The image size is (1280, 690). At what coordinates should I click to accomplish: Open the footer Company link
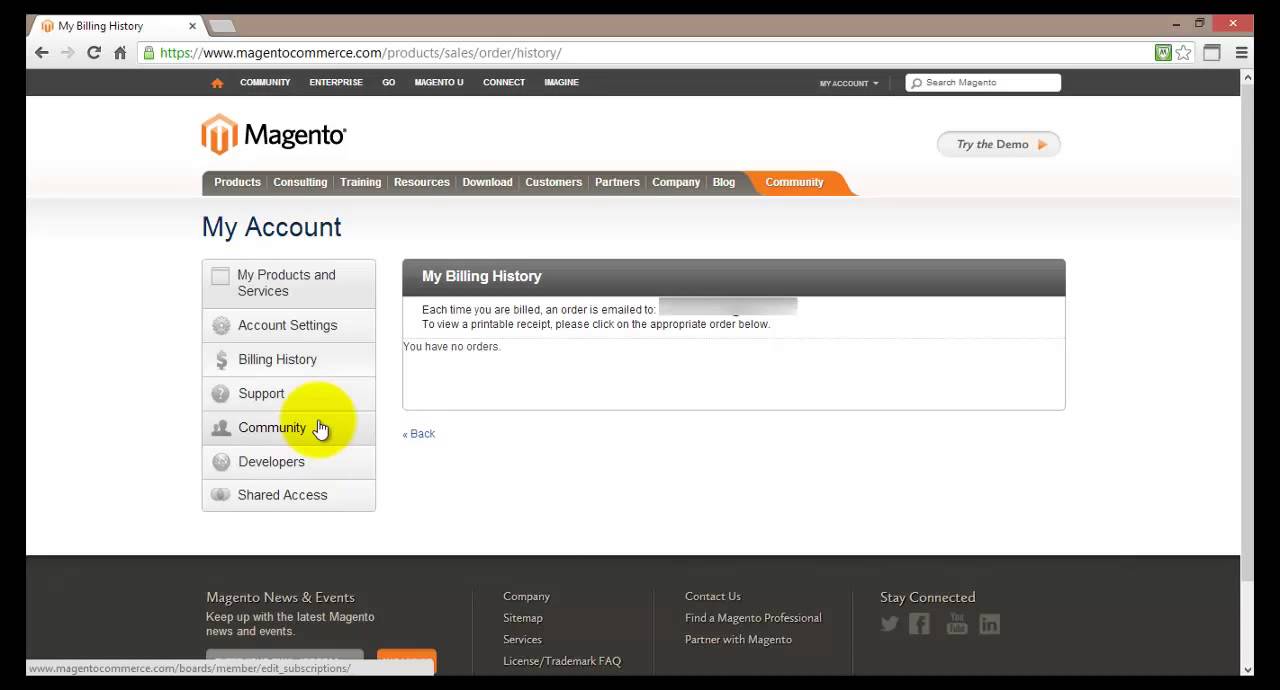coord(526,596)
